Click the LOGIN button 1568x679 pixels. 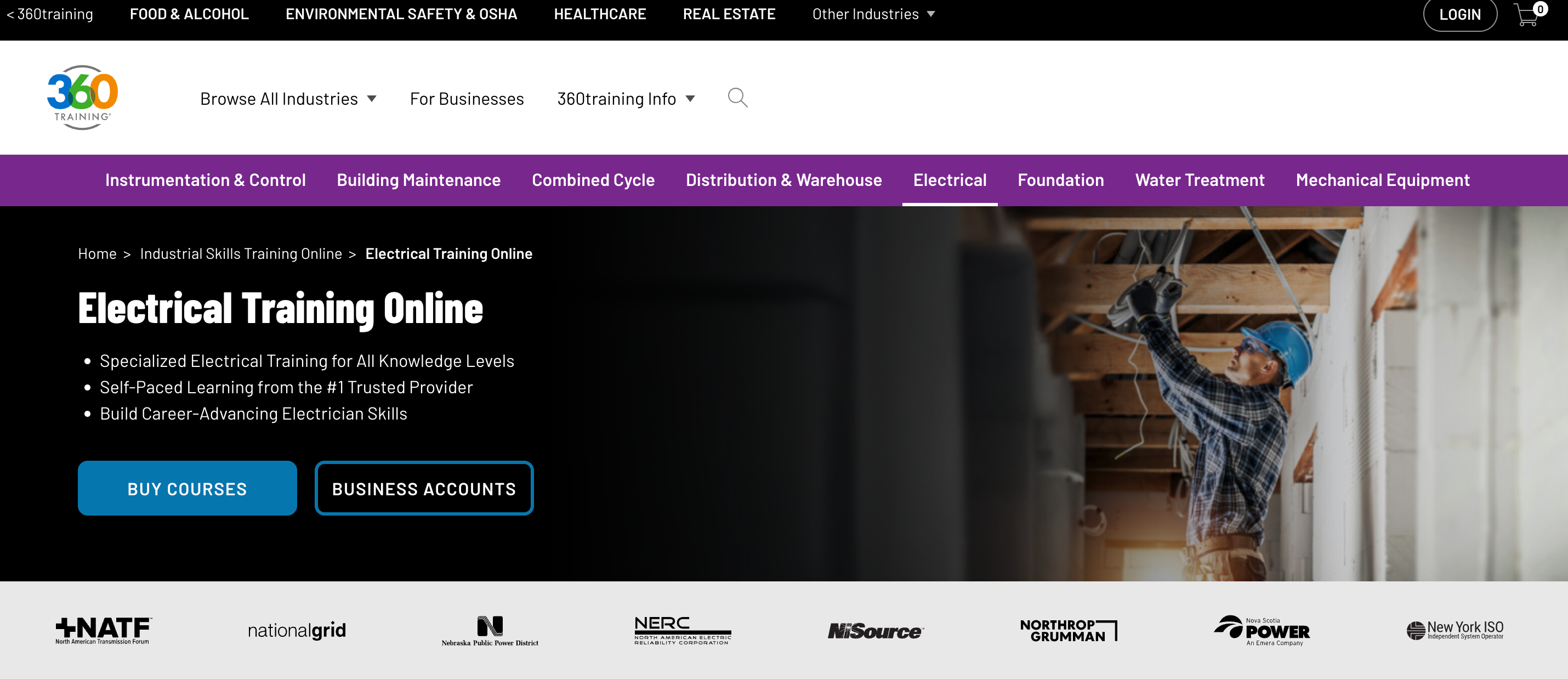coord(1459,15)
